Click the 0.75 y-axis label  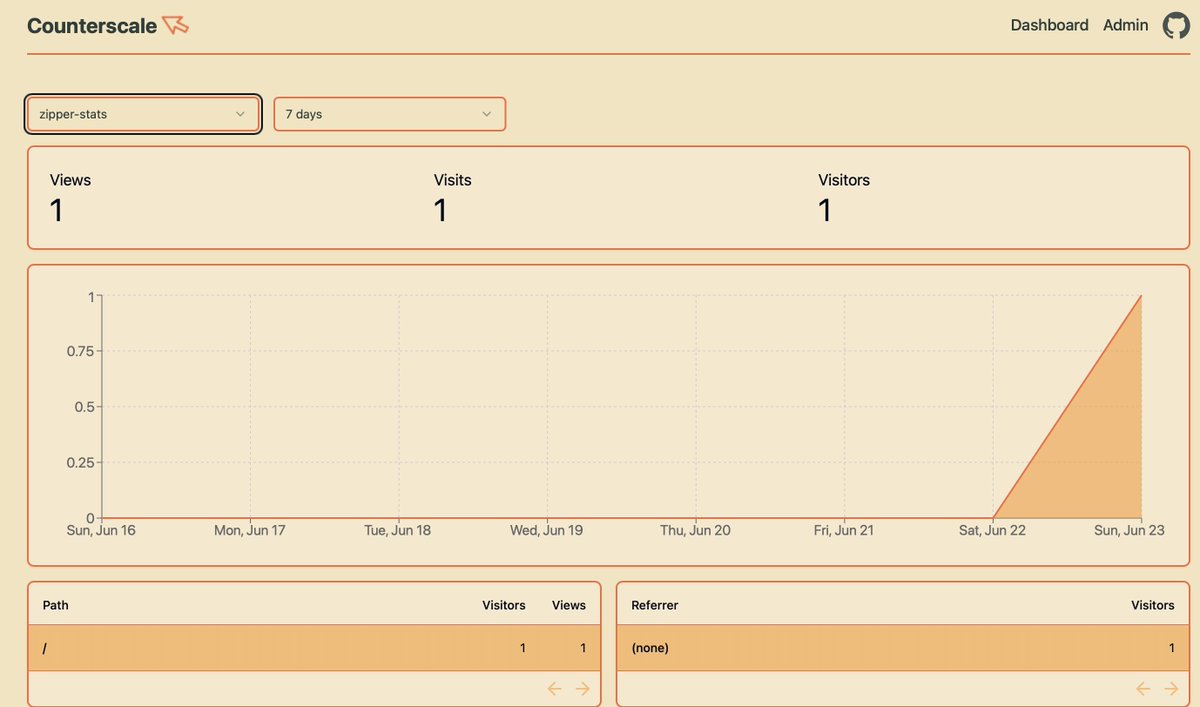pyautogui.click(x=80, y=351)
